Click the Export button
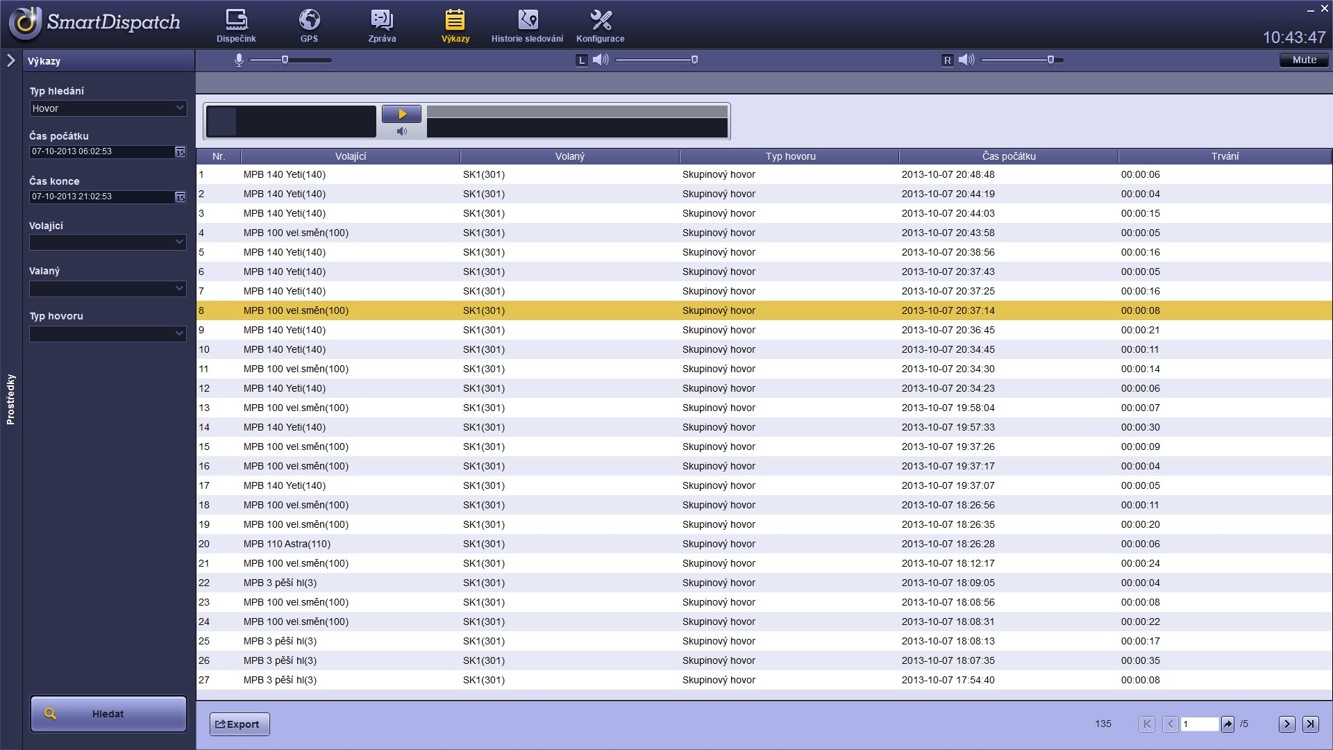The width and height of the screenshot is (1333, 750). [x=239, y=724]
